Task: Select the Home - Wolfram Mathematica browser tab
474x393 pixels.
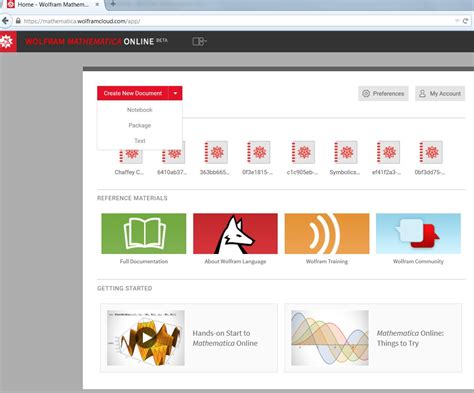Action: [x=53, y=5]
